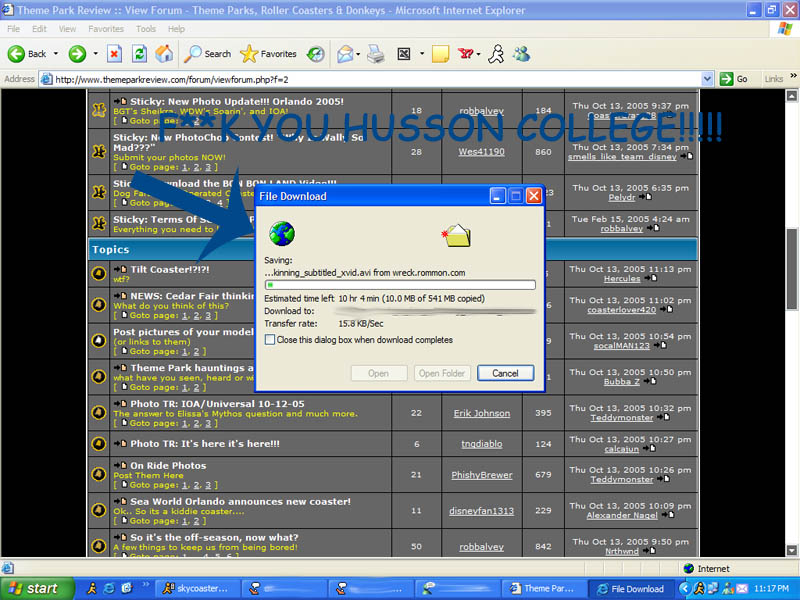
Task: Open the Tools menu
Action: (x=146, y=29)
